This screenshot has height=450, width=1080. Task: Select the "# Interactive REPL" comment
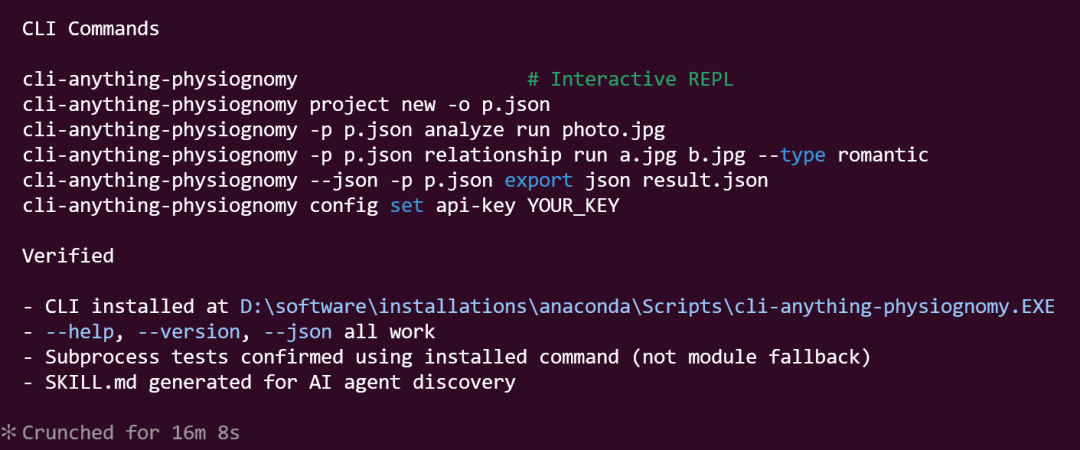pyautogui.click(x=630, y=79)
